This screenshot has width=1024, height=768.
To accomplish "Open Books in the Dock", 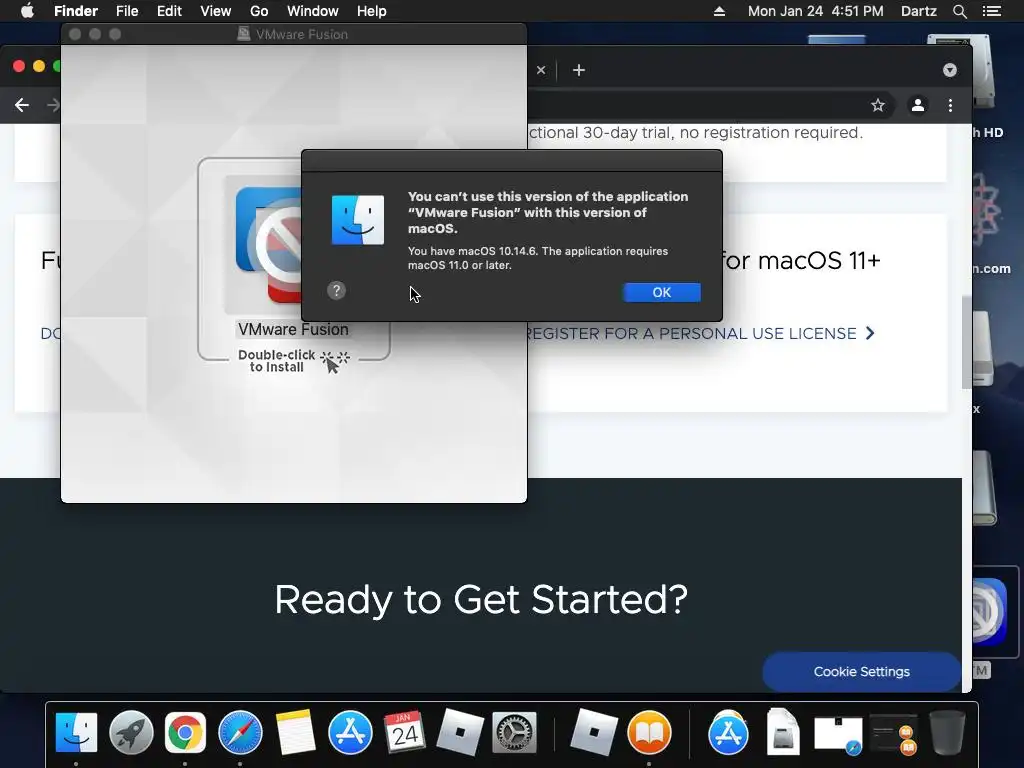I will tap(649, 732).
